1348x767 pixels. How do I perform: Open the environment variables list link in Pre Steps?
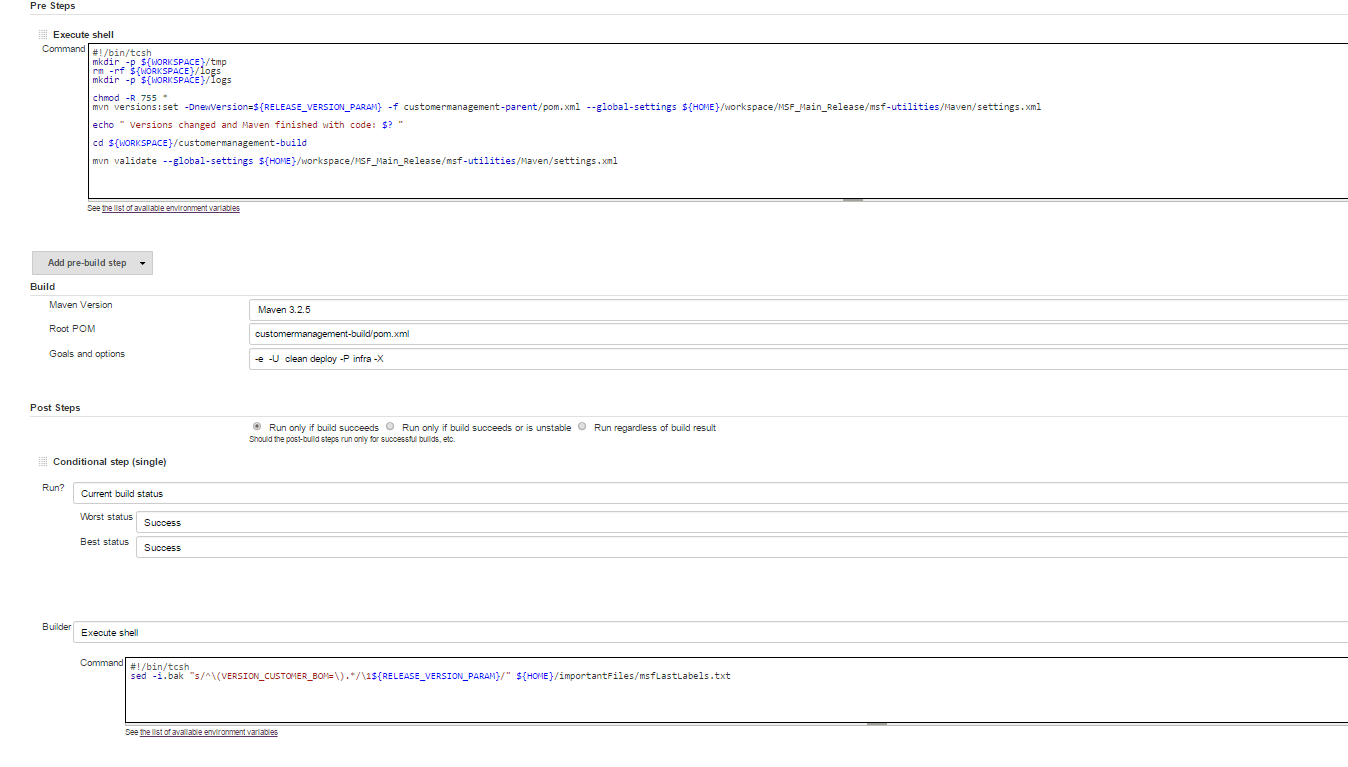tap(170, 208)
